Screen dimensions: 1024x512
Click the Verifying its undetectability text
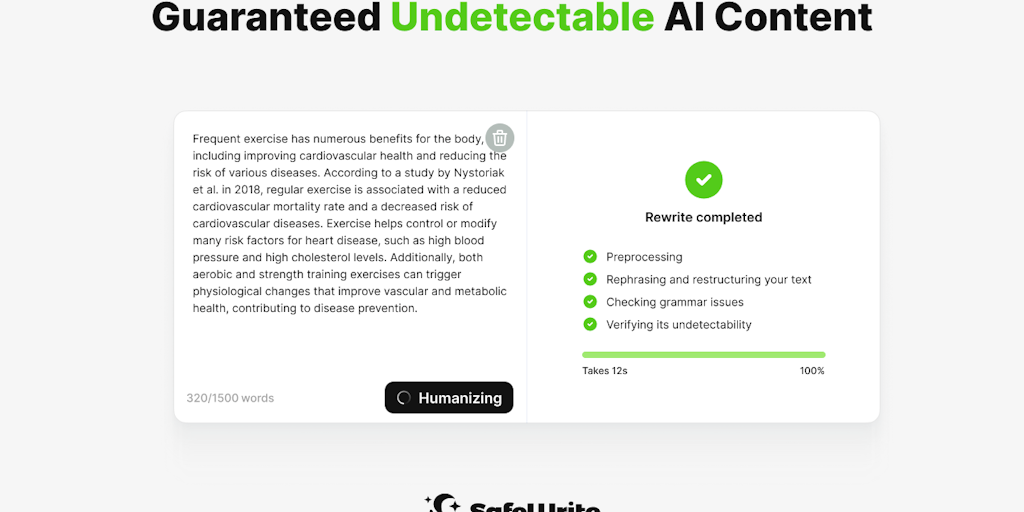click(x=679, y=325)
